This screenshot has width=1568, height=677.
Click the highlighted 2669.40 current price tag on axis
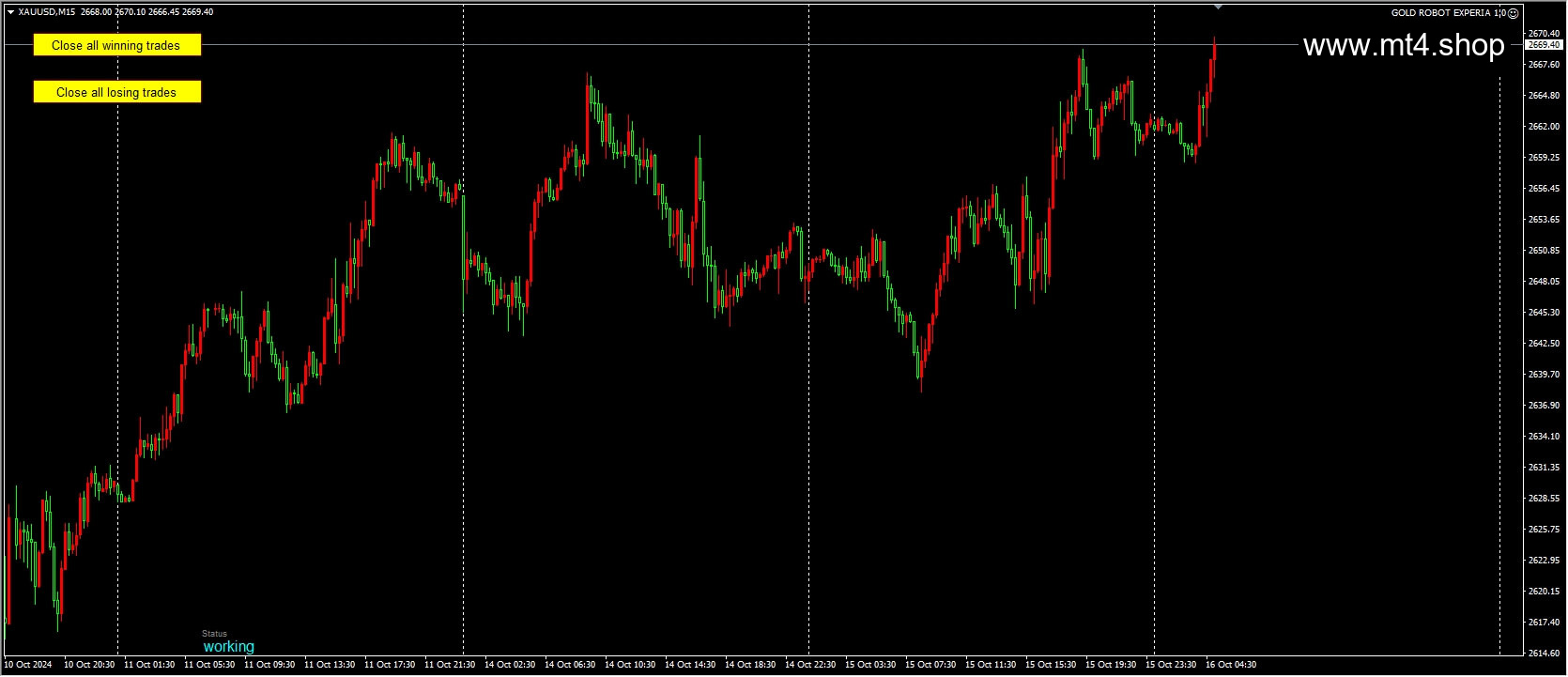1544,45
